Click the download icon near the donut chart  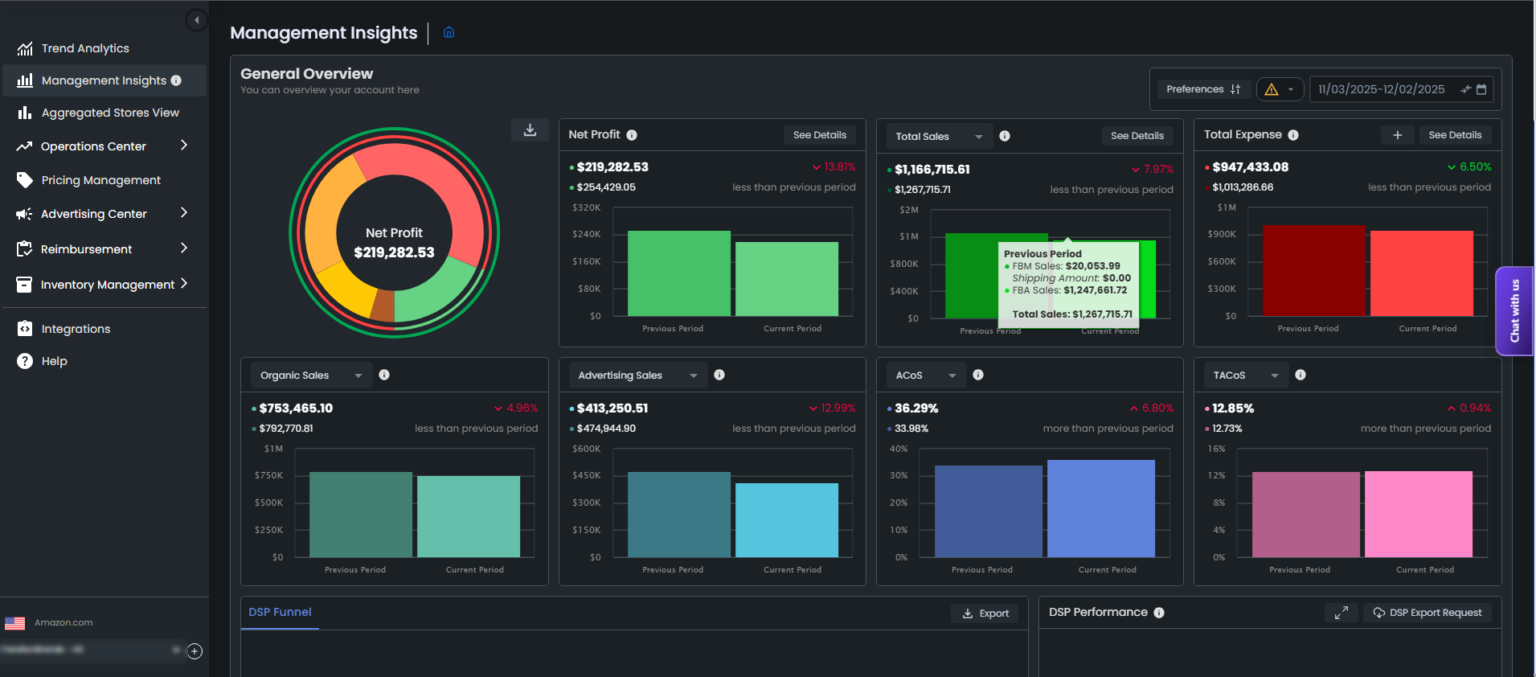pyautogui.click(x=530, y=130)
